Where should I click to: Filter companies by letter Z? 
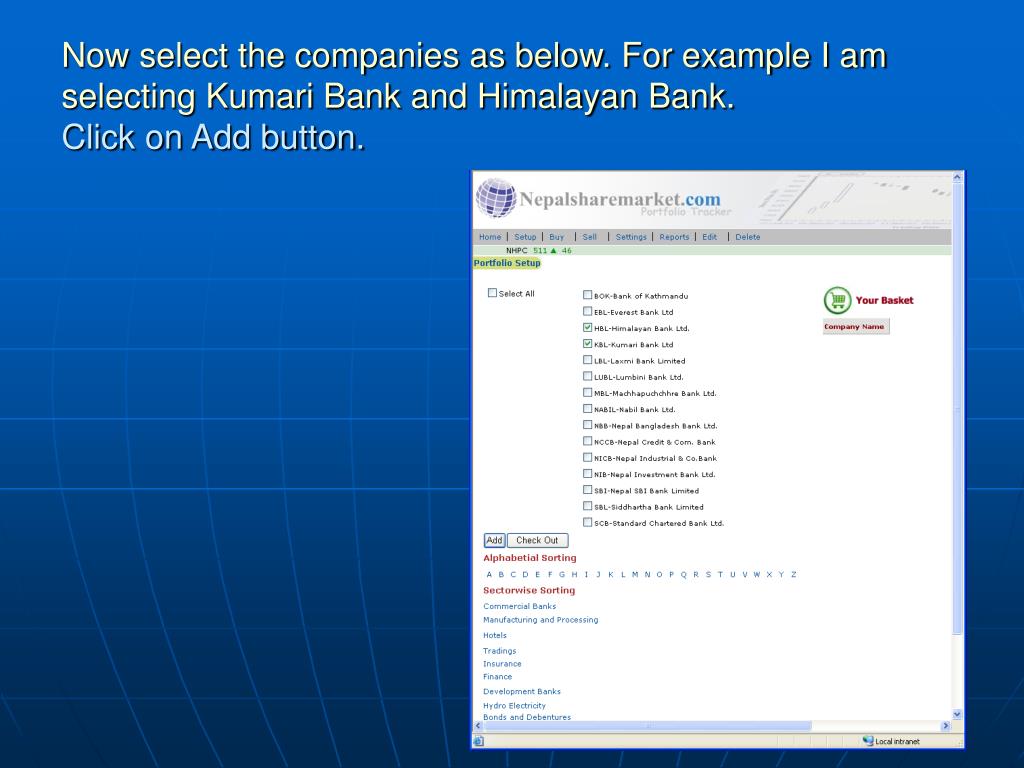pyautogui.click(x=793, y=575)
